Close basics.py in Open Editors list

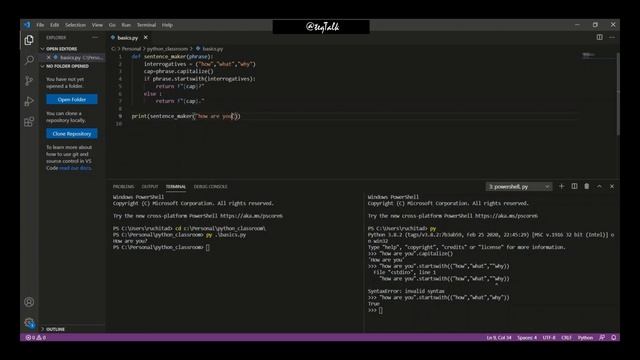pyautogui.click(x=49, y=58)
